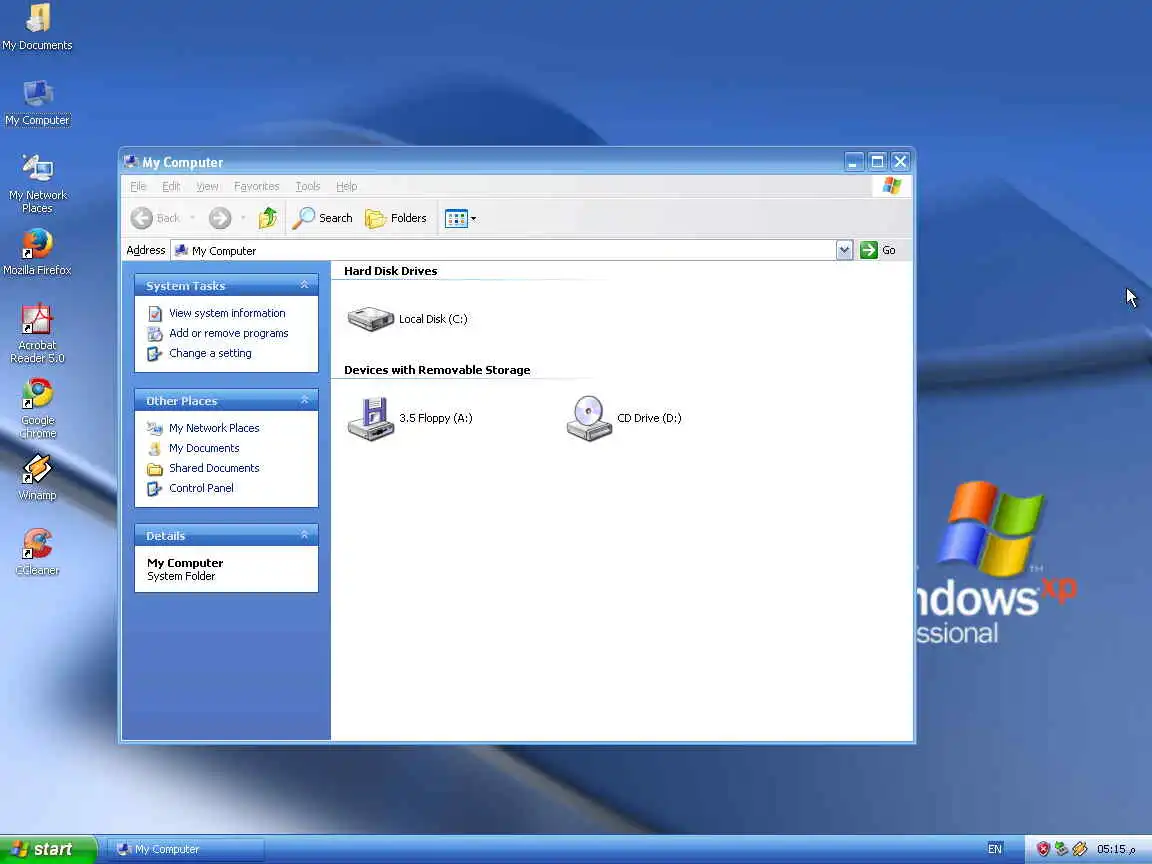The height and width of the screenshot is (864, 1152).
Task: Toggle the Folders pane button
Action: [x=396, y=218]
